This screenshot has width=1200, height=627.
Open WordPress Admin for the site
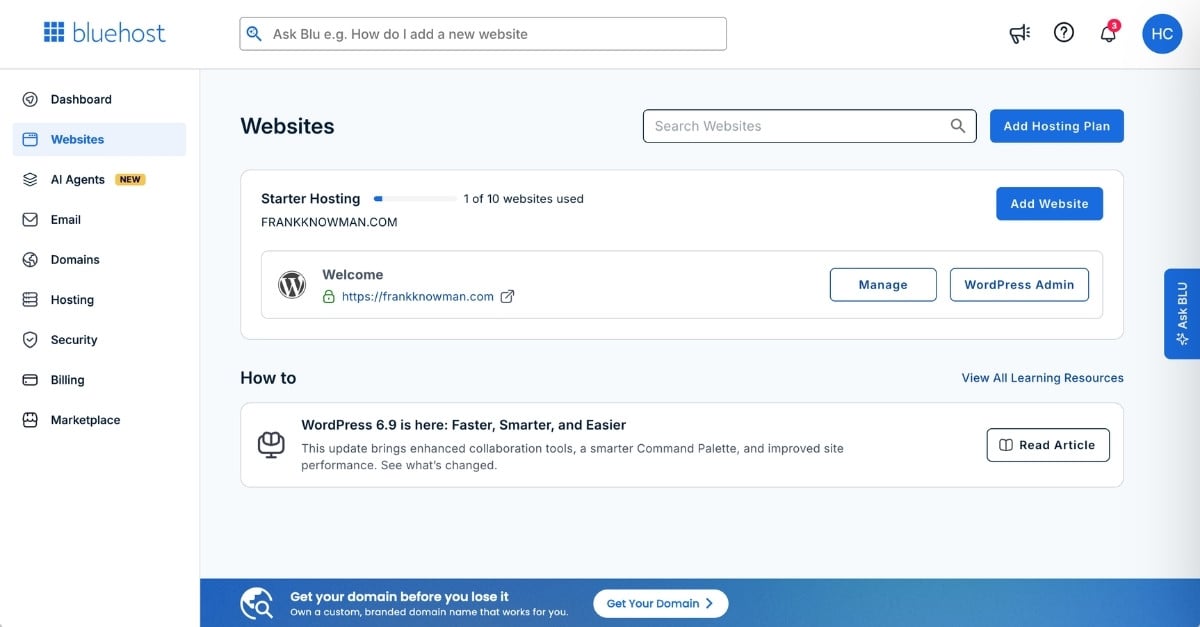click(x=1019, y=285)
